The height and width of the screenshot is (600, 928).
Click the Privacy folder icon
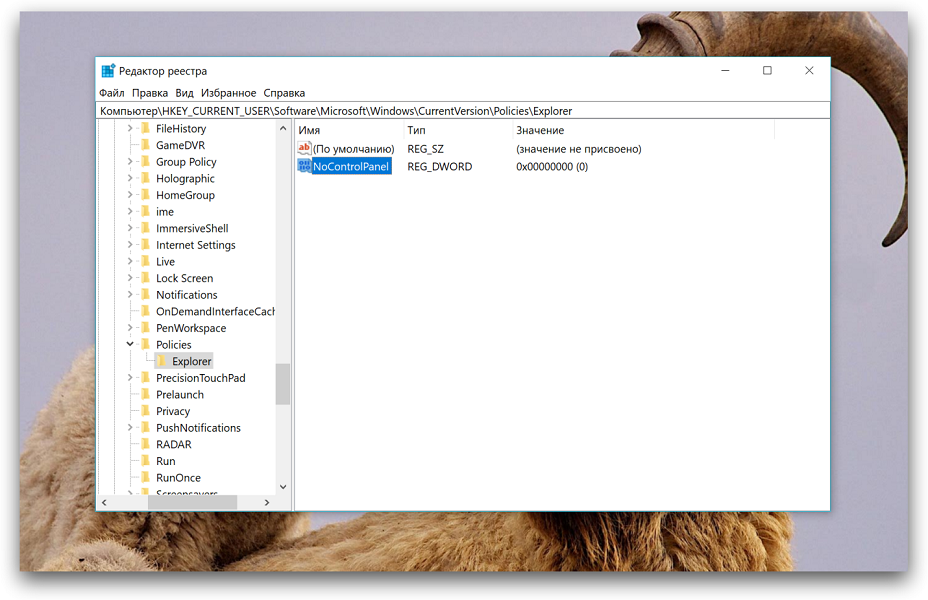pos(146,411)
